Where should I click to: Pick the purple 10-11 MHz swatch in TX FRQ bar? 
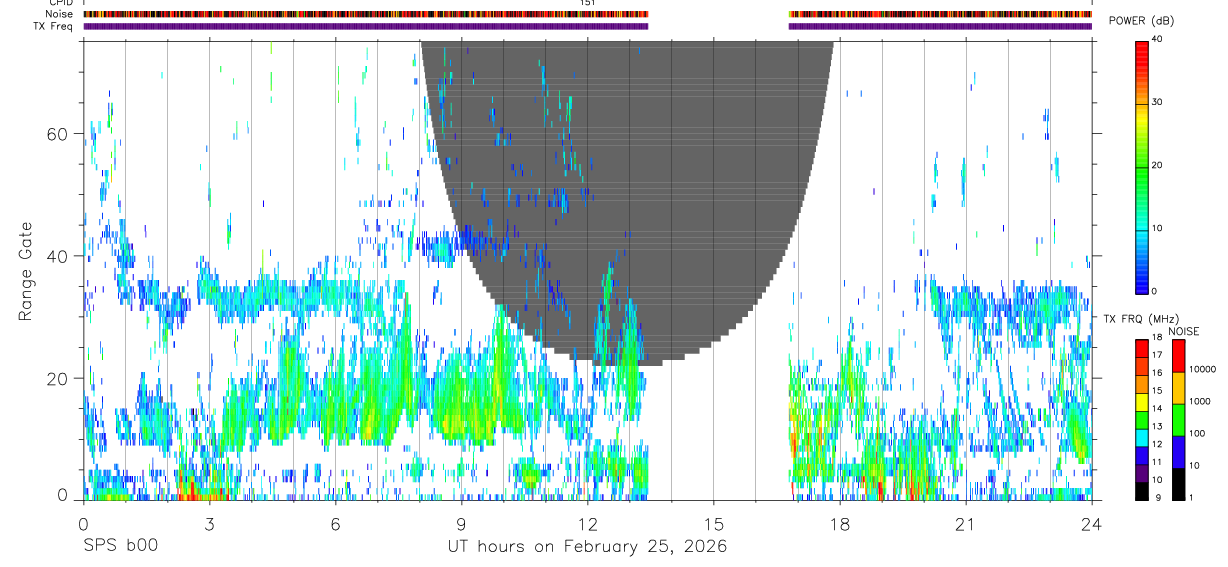coord(1142,473)
